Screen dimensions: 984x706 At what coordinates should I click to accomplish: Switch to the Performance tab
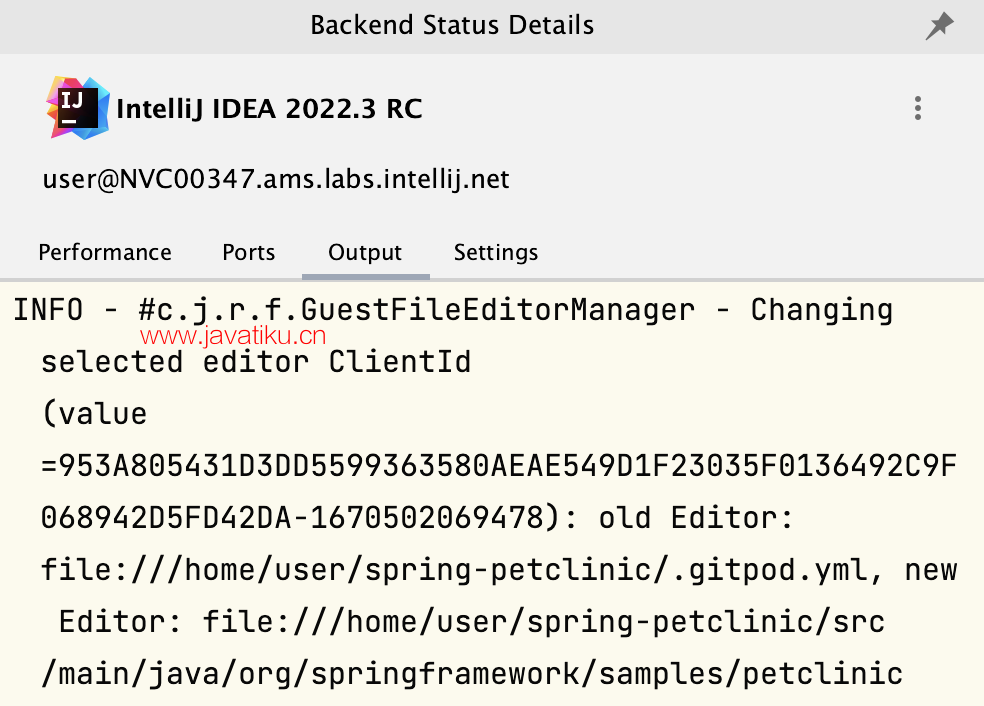click(x=105, y=253)
